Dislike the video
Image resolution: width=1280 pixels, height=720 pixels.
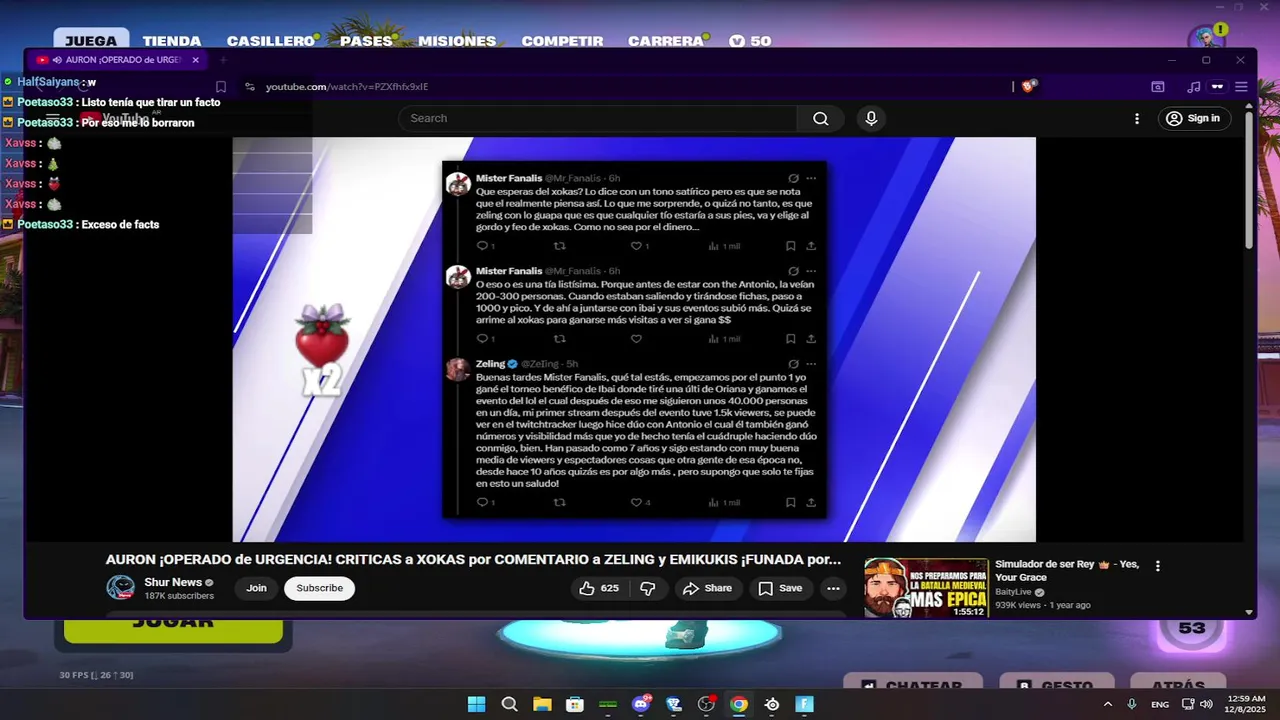tap(647, 588)
